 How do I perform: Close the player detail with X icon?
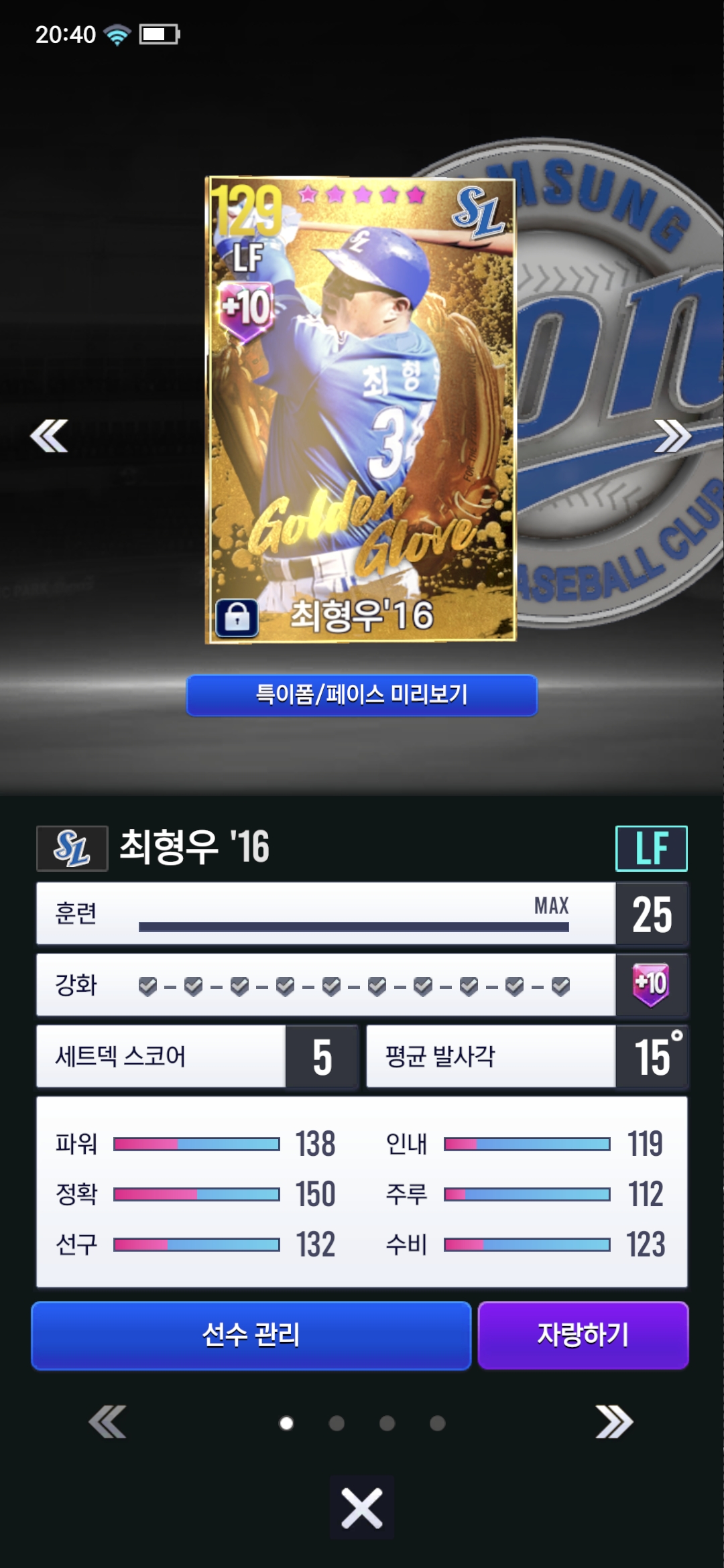pos(362,1508)
